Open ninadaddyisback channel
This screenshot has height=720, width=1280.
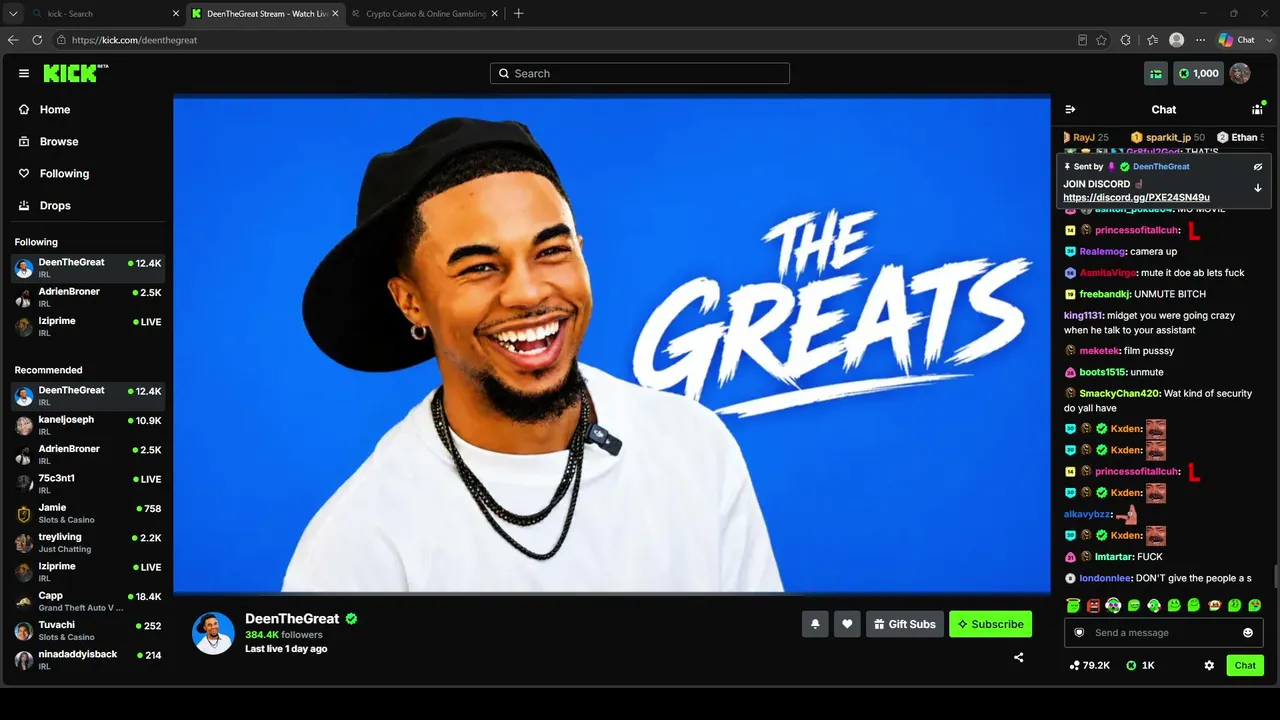[x=88, y=660]
